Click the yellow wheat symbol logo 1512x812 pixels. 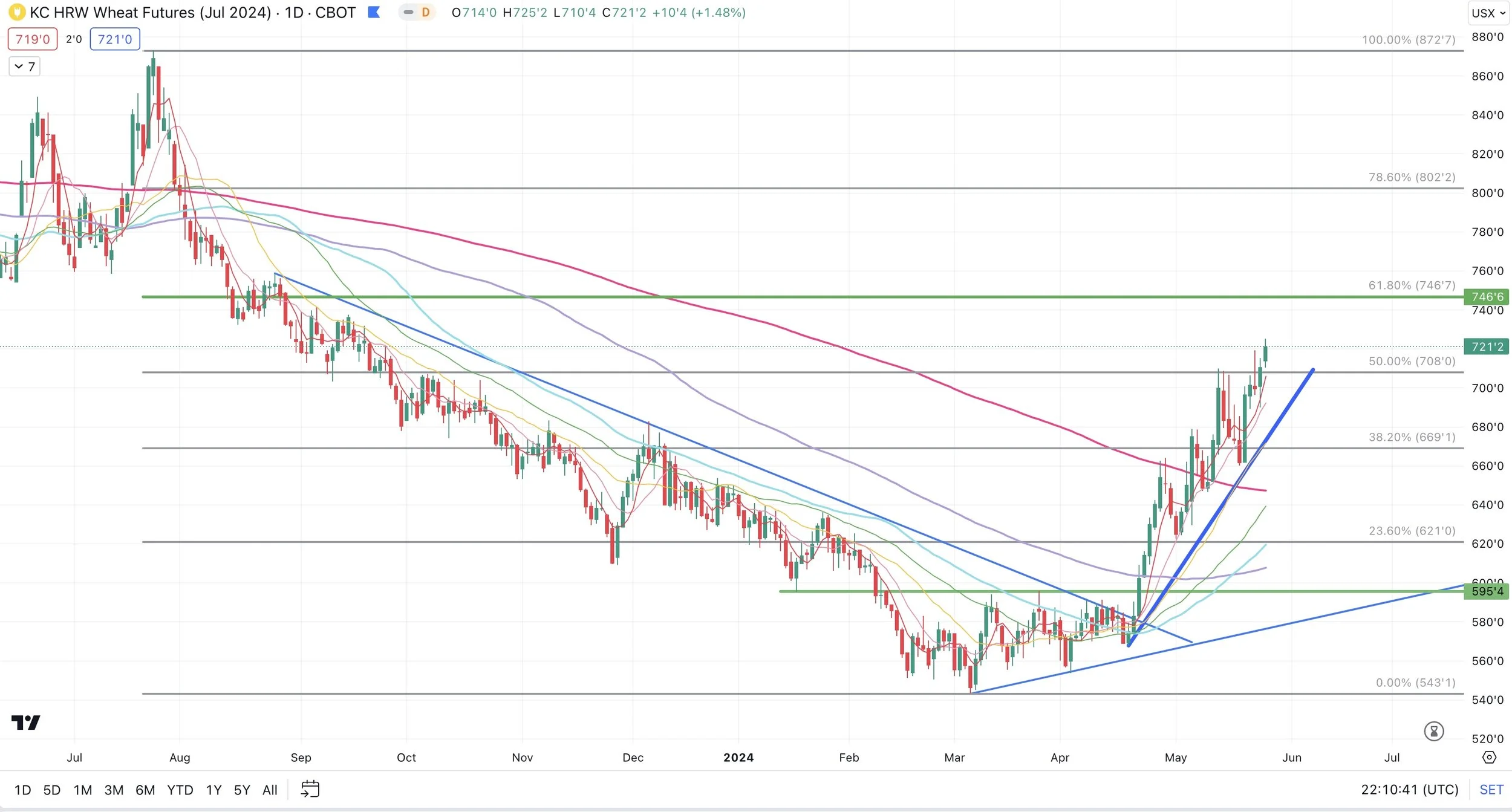click(x=16, y=12)
